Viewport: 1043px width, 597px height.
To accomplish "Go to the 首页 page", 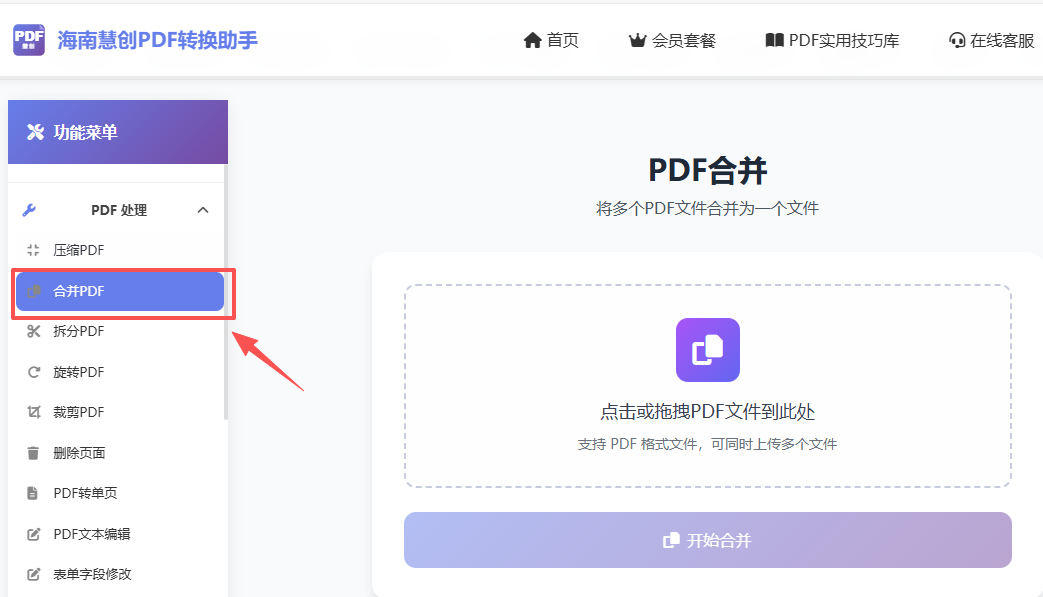I will [x=562, y=41].
